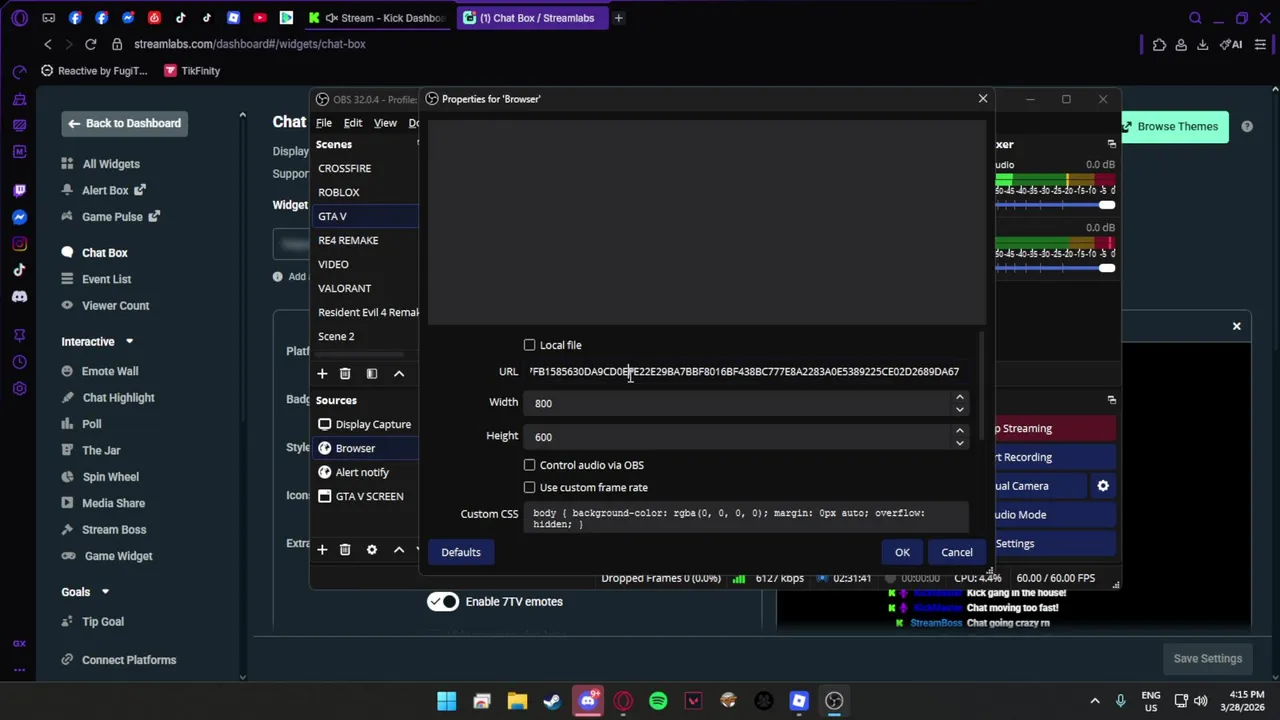Open TikFinity bookmark
Screen dimensions: 1280x720
pyautogui.click(x=191, y=71)
